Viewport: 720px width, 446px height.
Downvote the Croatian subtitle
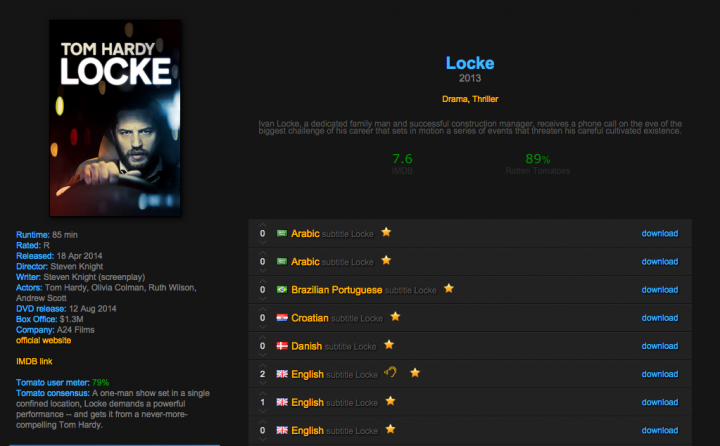[x=262, y=327]
